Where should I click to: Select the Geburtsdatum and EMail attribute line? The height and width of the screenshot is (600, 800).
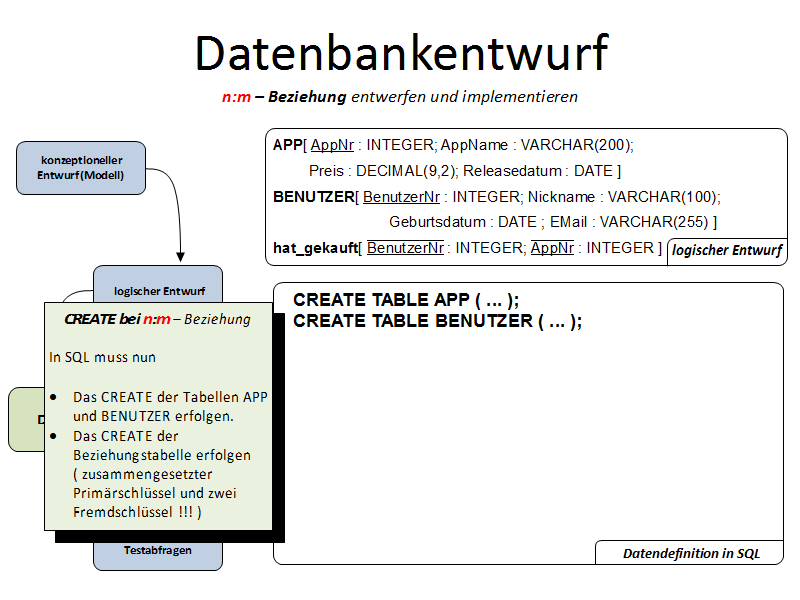pyautogui.click(x=553, y=222)
